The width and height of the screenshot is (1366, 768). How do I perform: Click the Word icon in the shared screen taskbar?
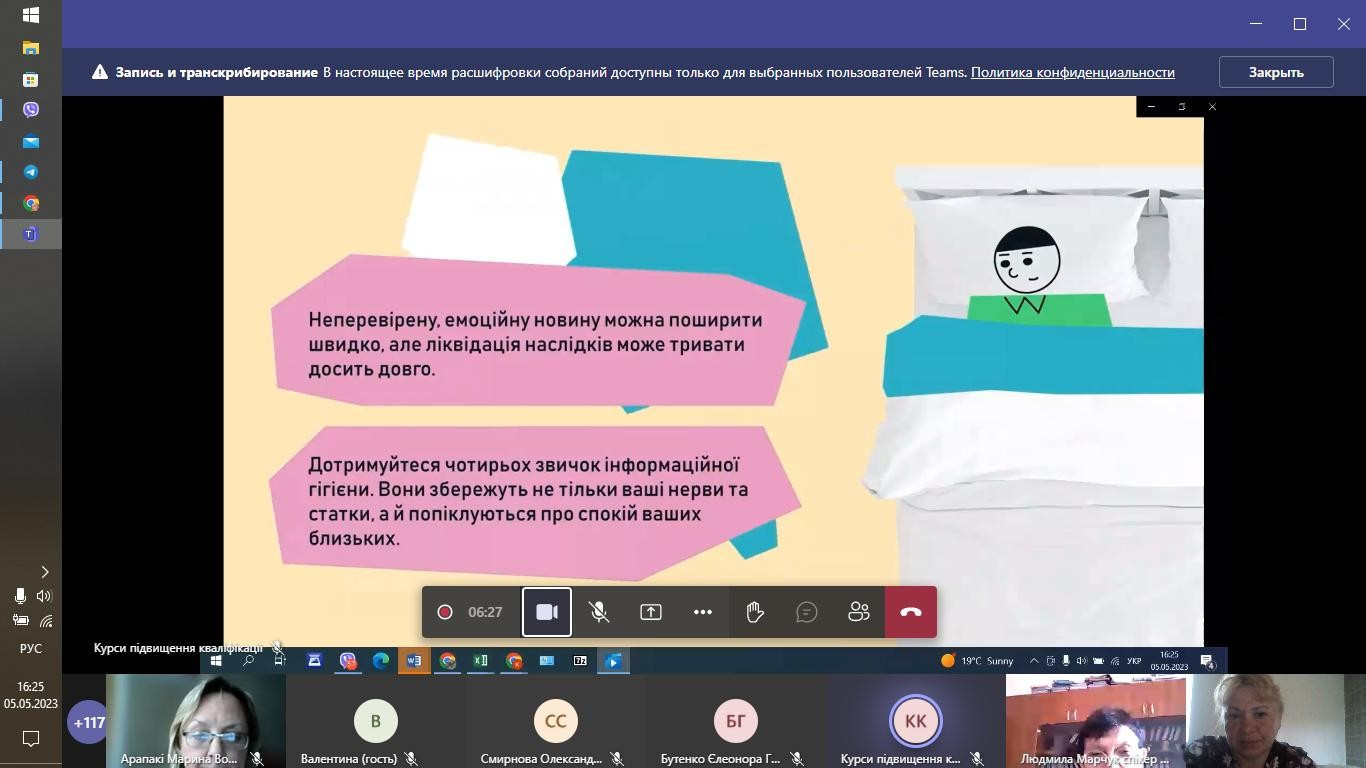(414, 660)
